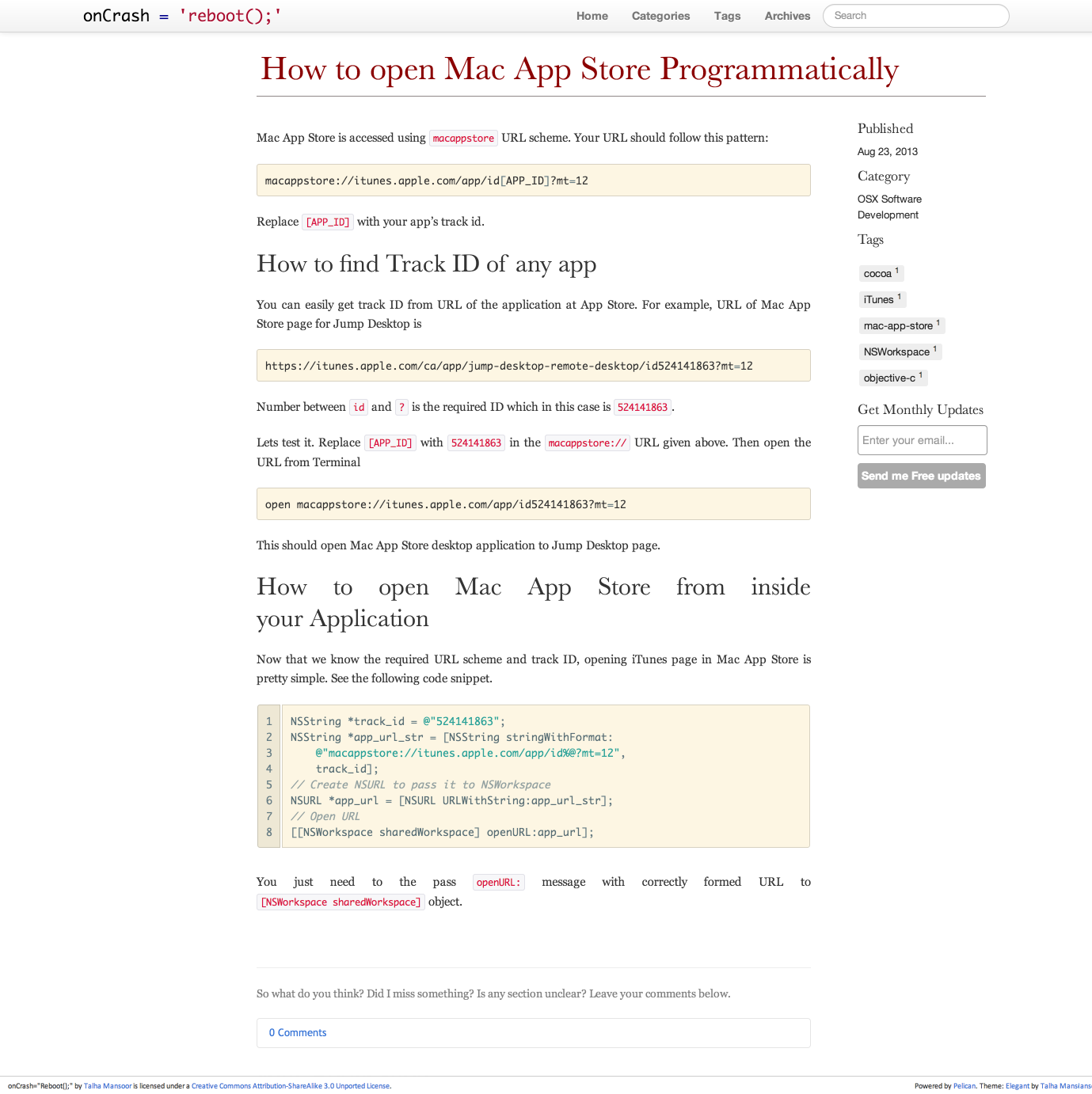The image size is (1092, 1094).
Task: Click 'This should open Mac App Store desktop' sentence
Action: pos(458,545)
